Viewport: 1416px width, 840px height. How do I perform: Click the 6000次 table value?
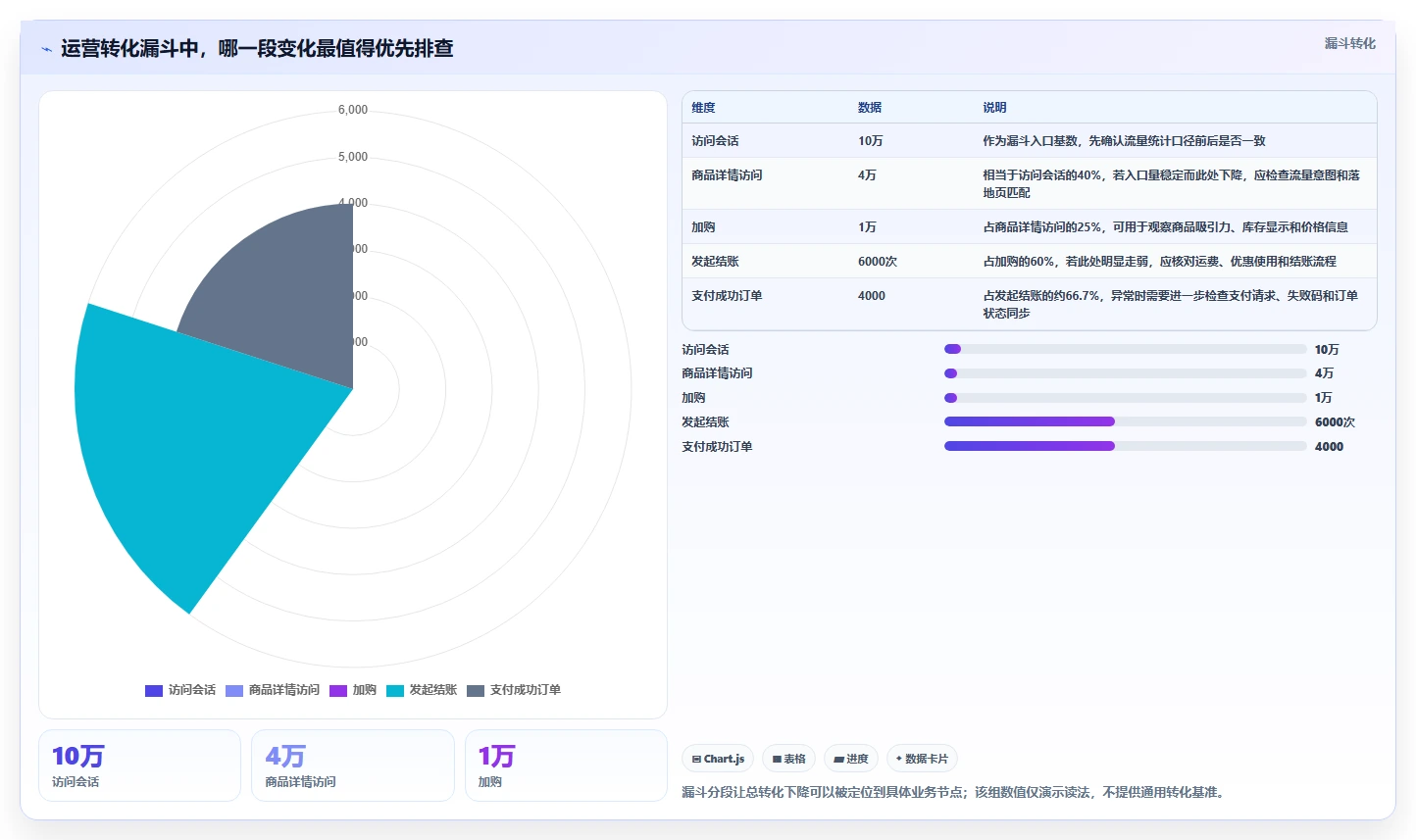878,262
